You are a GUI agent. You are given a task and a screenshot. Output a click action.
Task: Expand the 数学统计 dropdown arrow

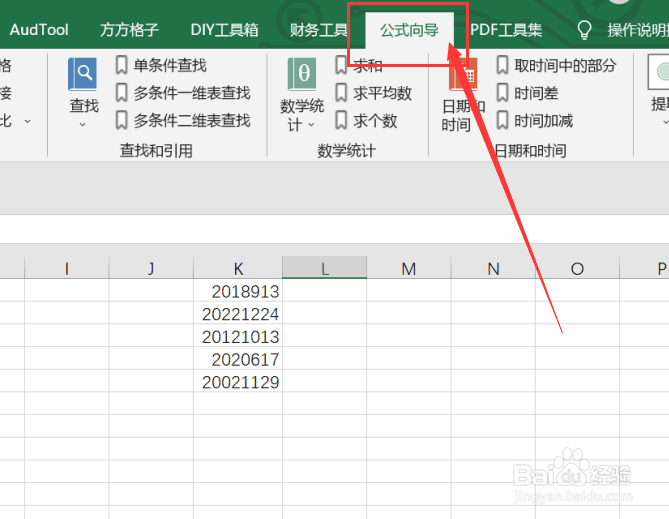[311, 125]
